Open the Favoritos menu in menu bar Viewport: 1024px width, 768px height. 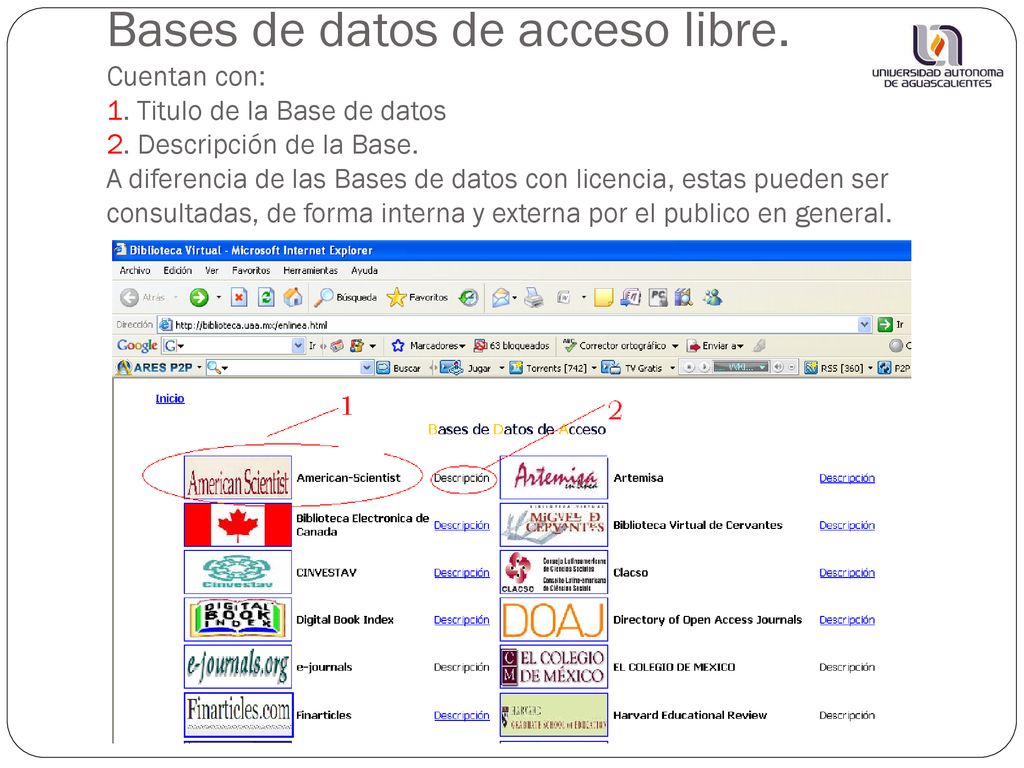click(251, 270)
